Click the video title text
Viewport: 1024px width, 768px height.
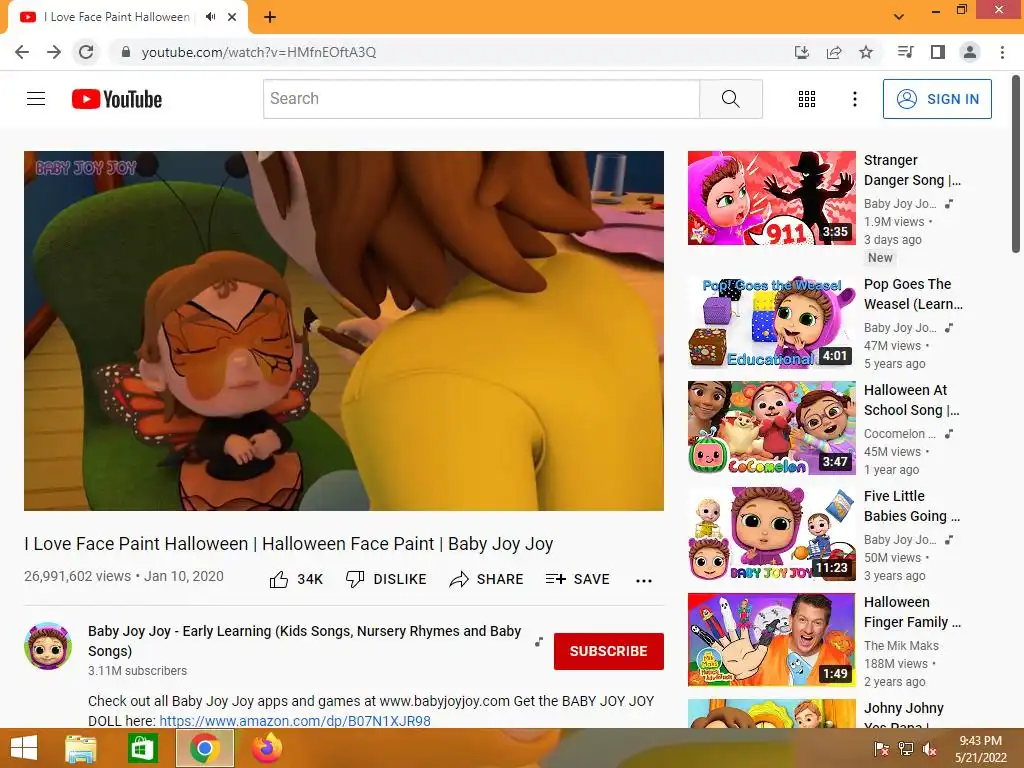click(x=289, y=544)
